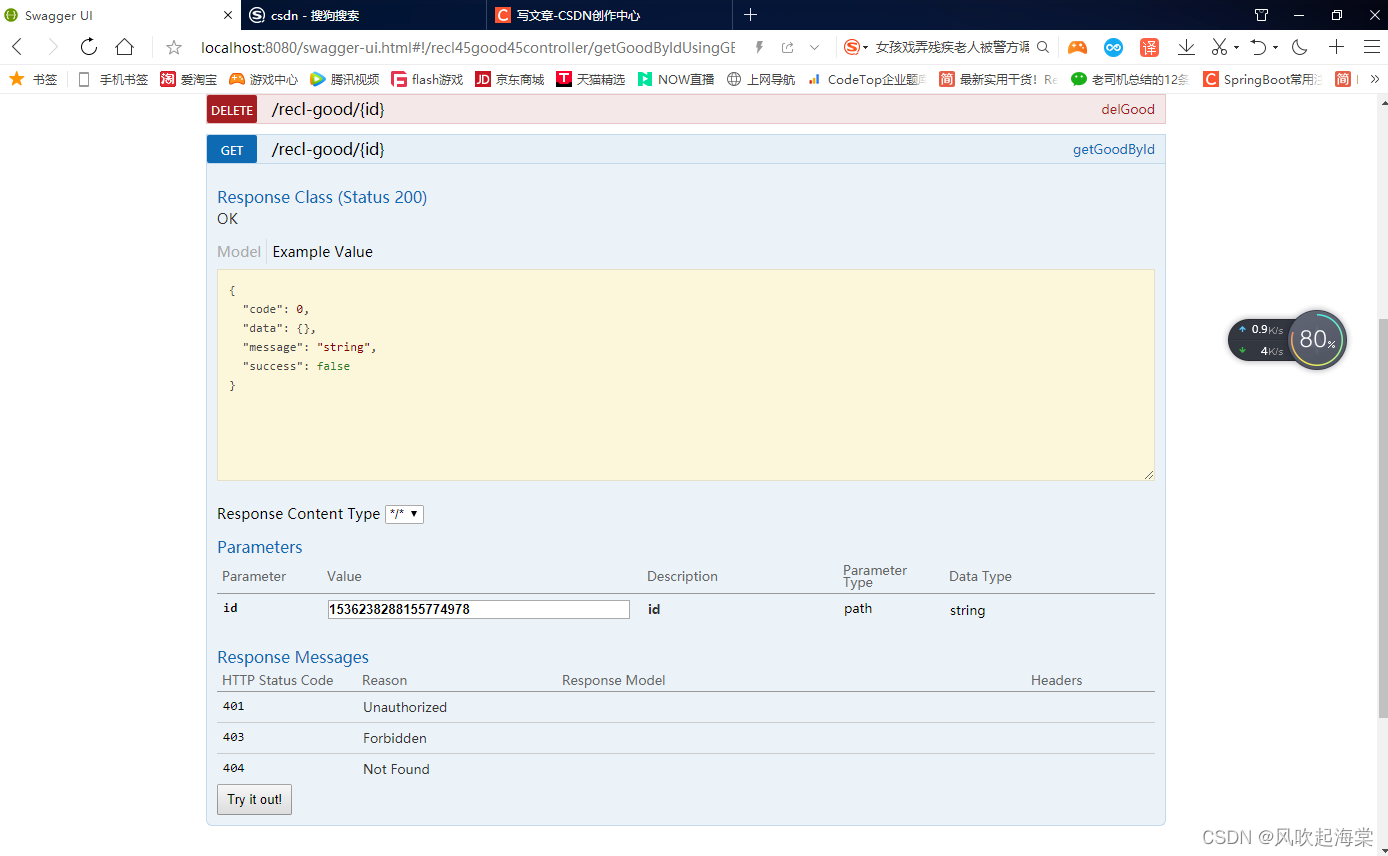Open the 腾讯视频 bookmark
This screenshot has height=856, width=1388.
(344, 79)
